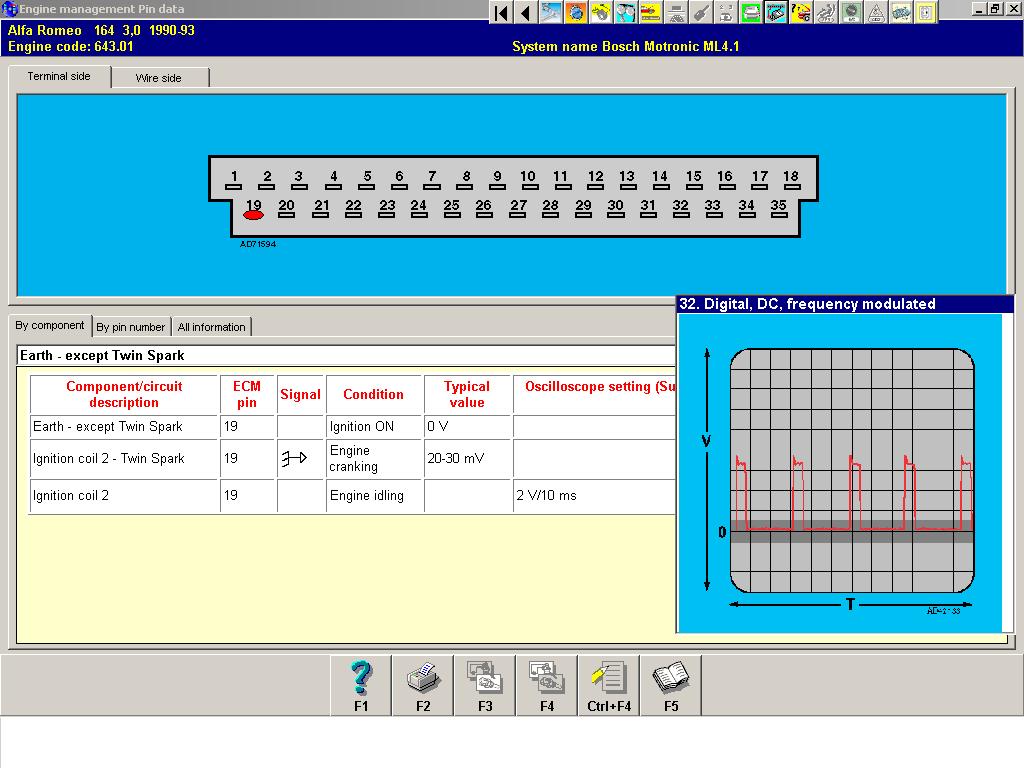Click the F2 printer button
The width and height of the screenshot is (1024, 768).
click(x=423, y=685)
